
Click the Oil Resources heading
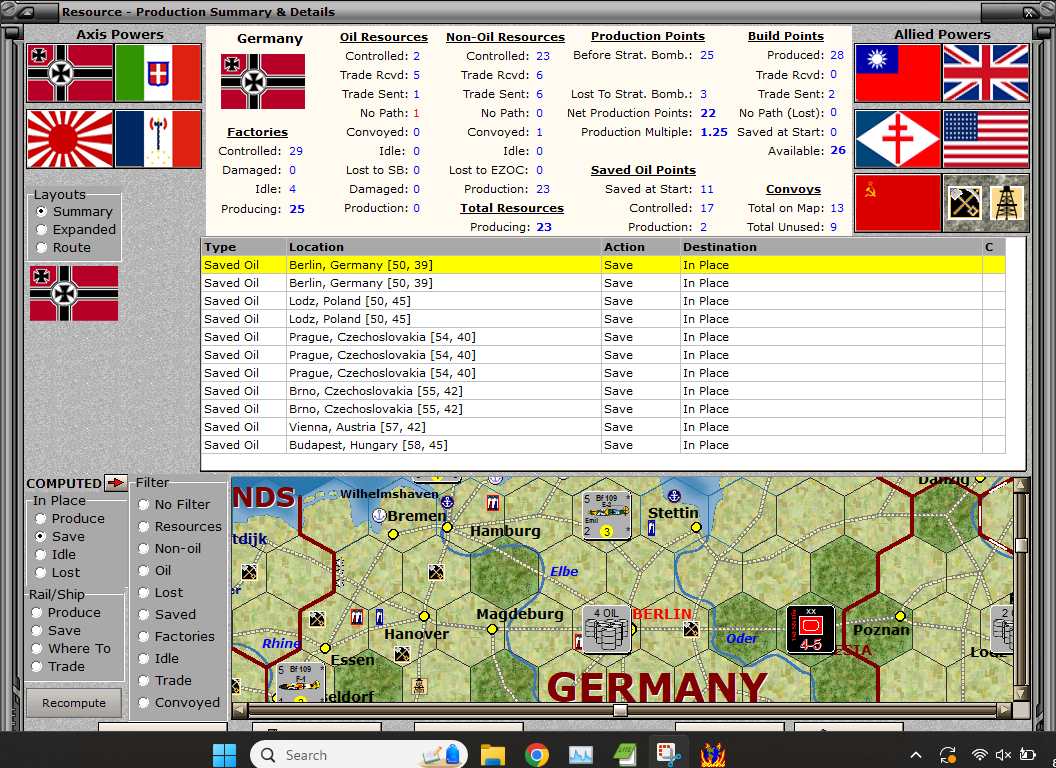[384, 37]
